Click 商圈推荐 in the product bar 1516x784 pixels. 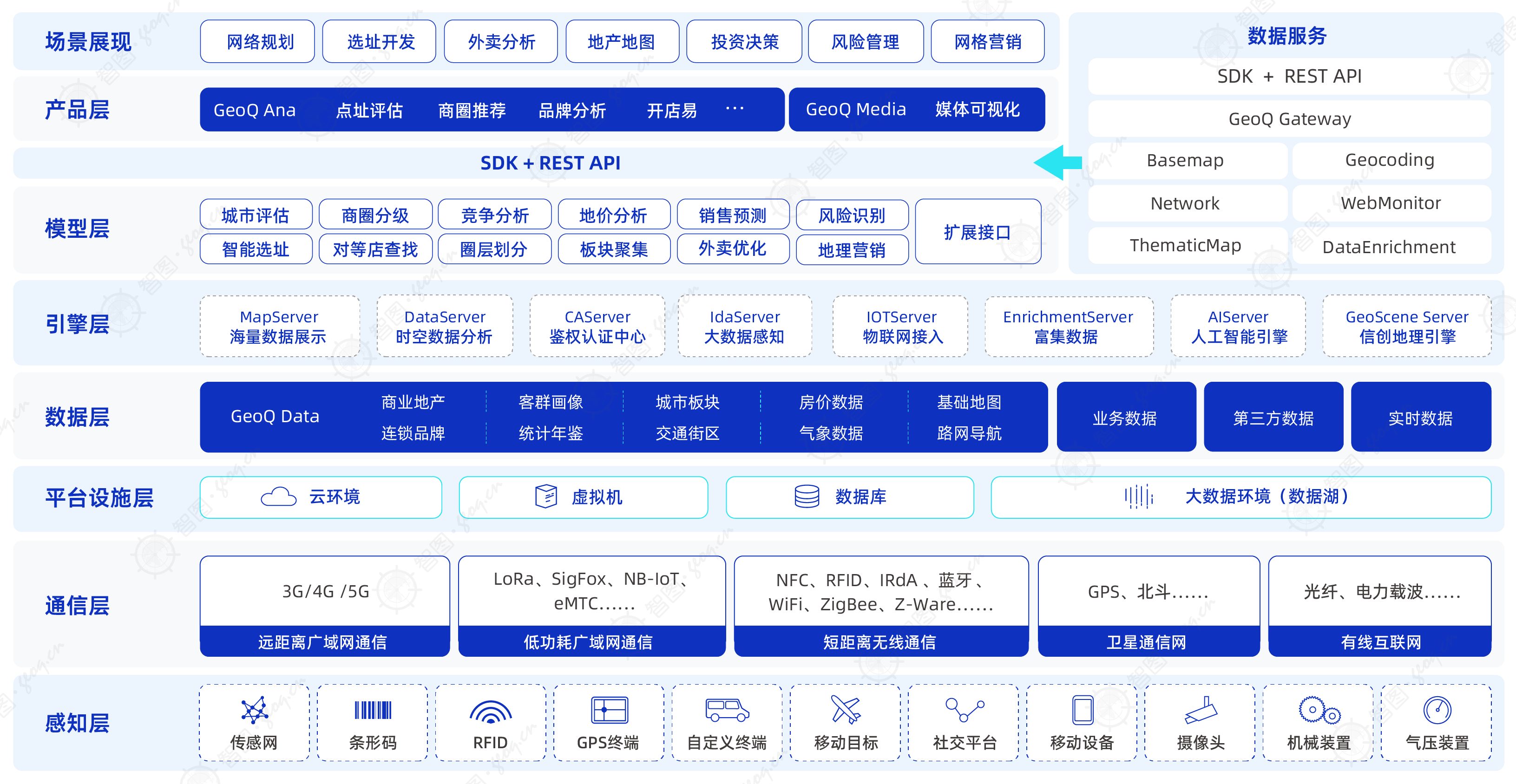(x=472, y=110)
